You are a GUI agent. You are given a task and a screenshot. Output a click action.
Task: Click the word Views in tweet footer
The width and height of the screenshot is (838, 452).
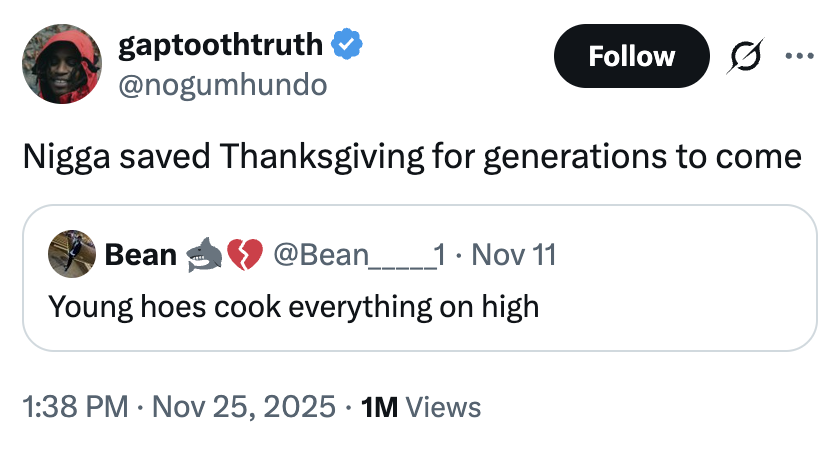(445, 407)
